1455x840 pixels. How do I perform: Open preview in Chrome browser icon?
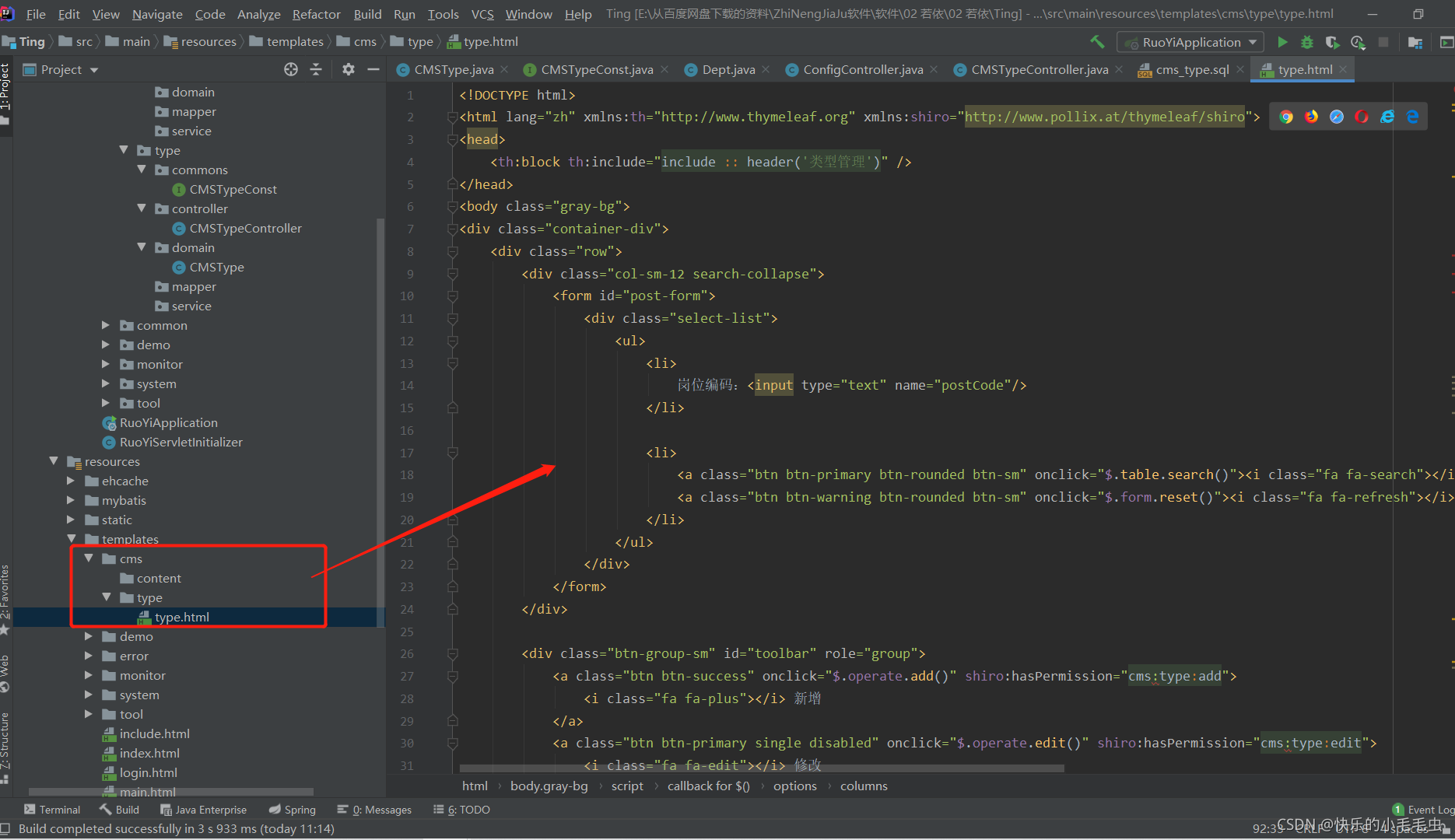1286,117
